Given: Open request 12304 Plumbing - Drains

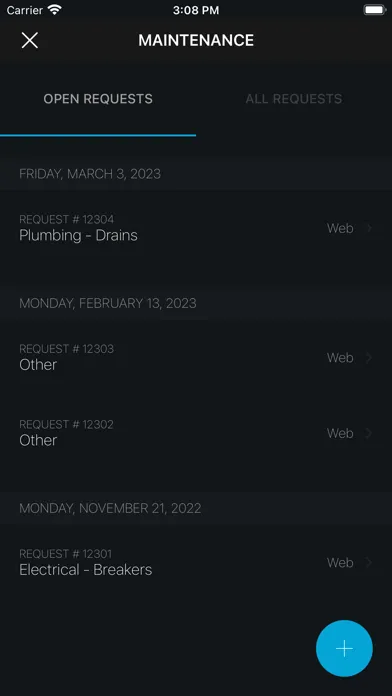Looking at the screenshot, I should coord(196,228).
